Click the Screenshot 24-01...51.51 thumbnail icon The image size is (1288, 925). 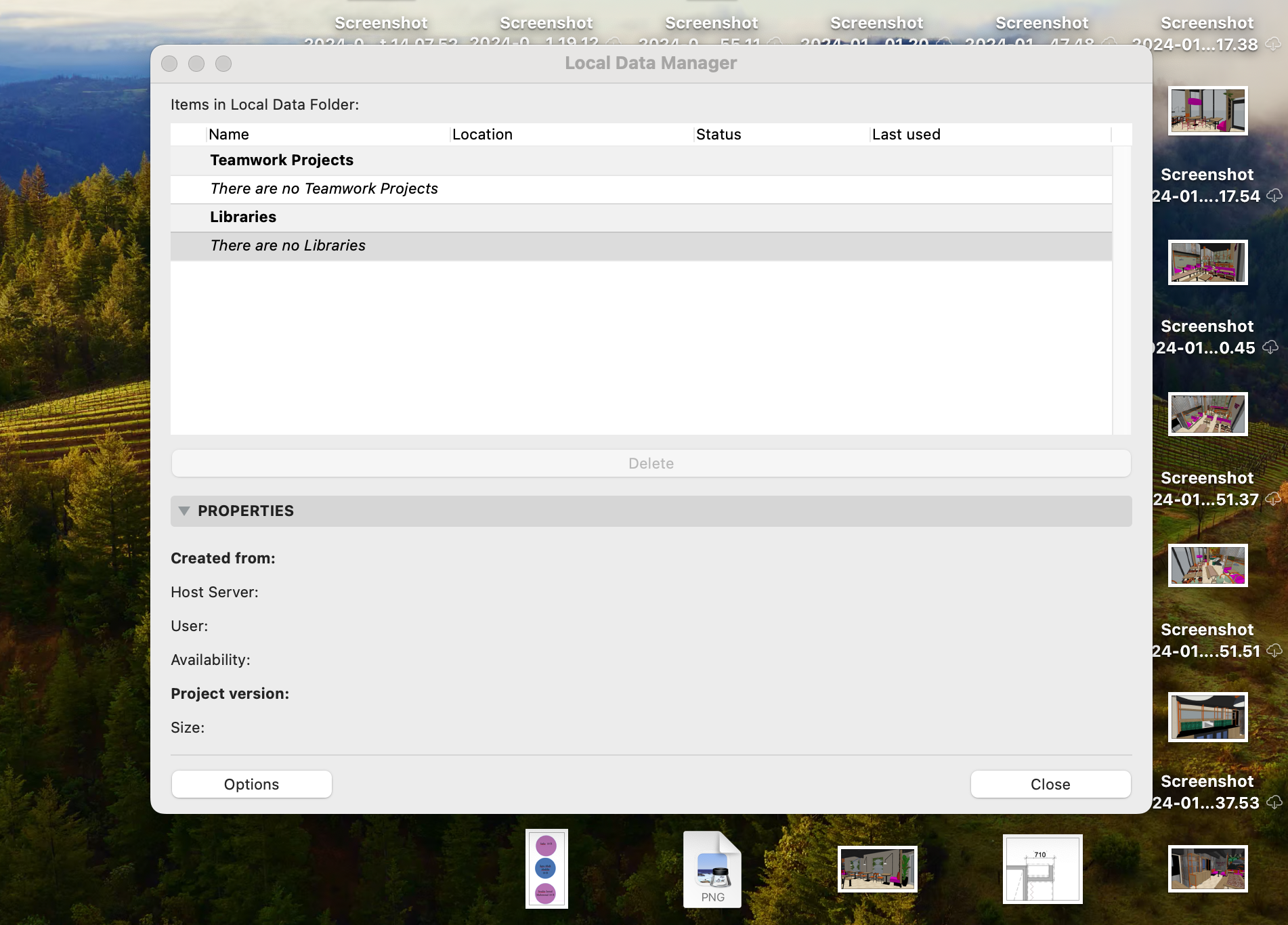pyautogui.click(x=1207, y=566)
